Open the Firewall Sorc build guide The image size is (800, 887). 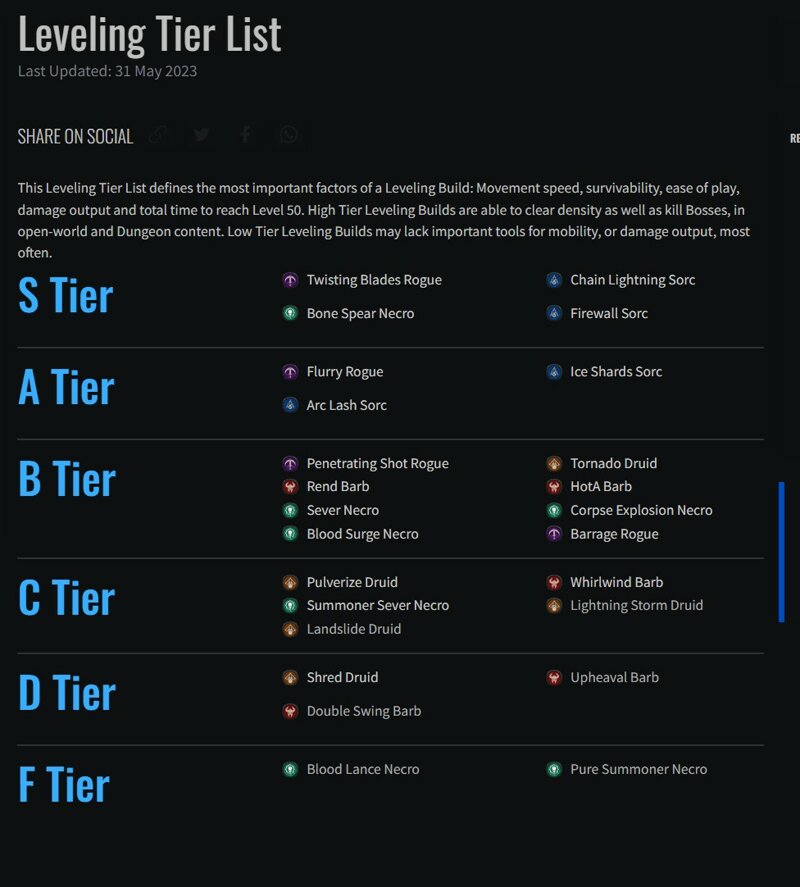pyautogui.click(x=609, y=313)
